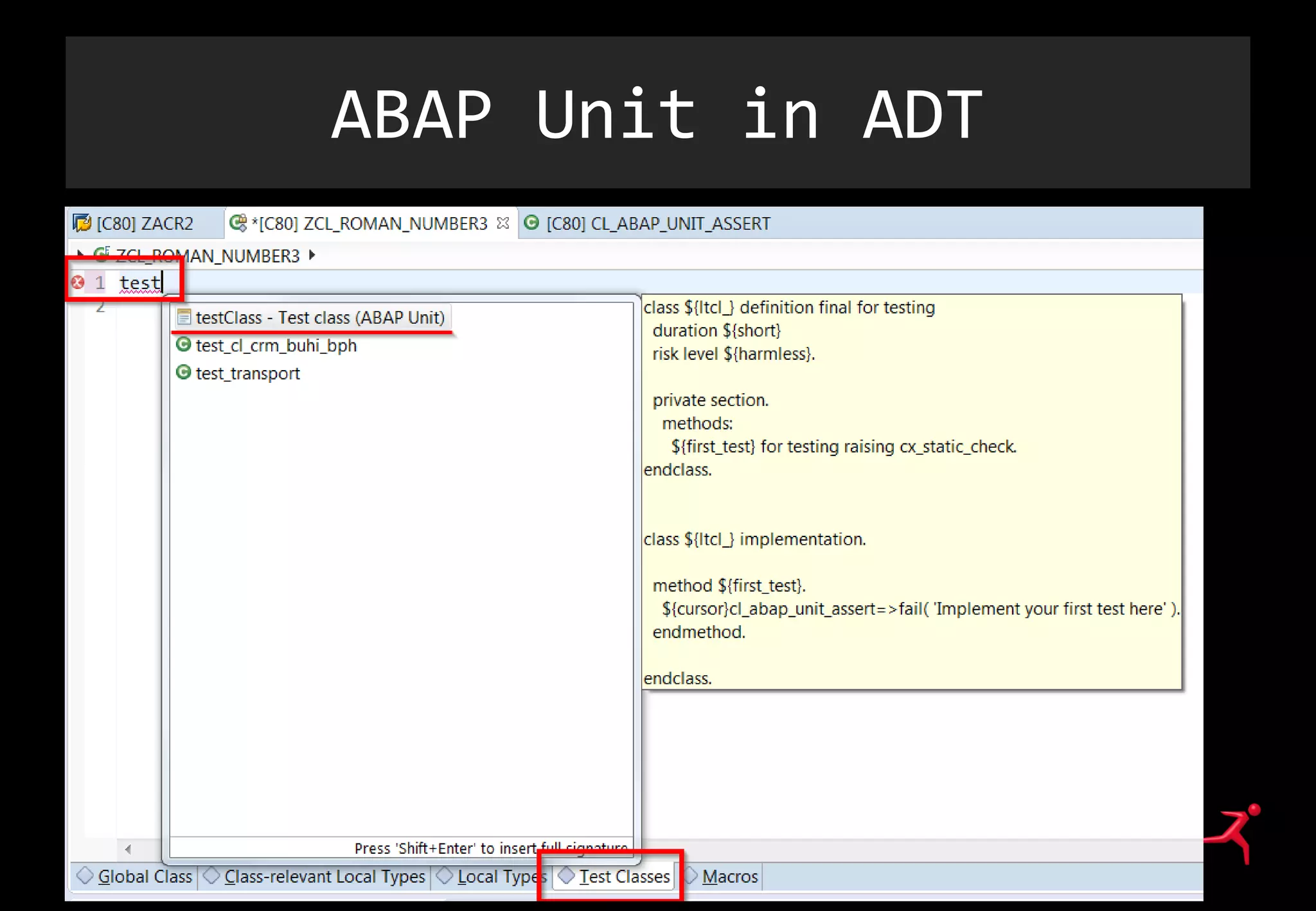Click the template preview code panel
1316x911 pixels.
(x=911, y=492)
